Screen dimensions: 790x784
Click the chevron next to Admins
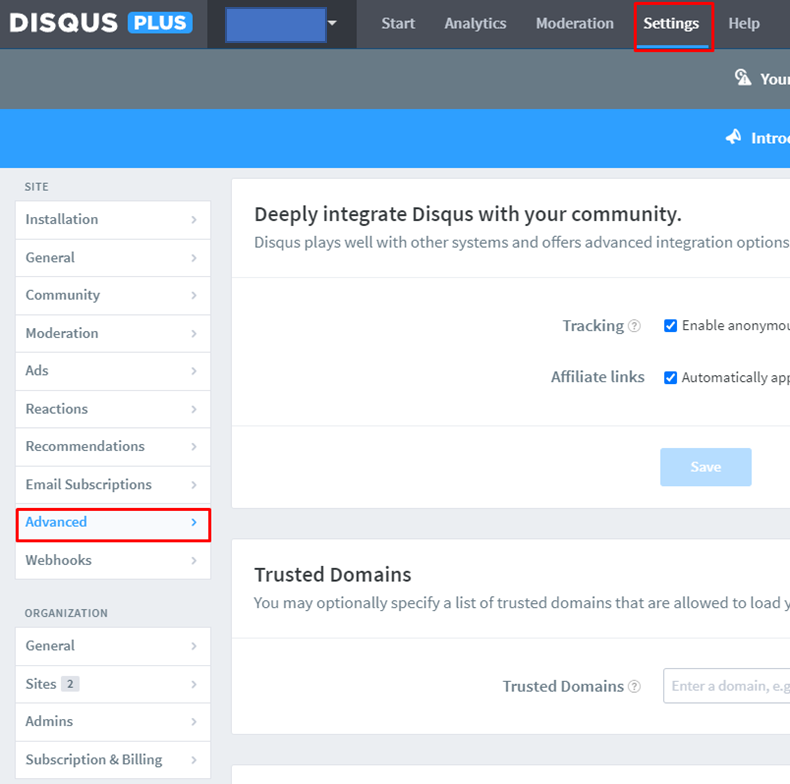pyautogui.click(x=194, y=722)
